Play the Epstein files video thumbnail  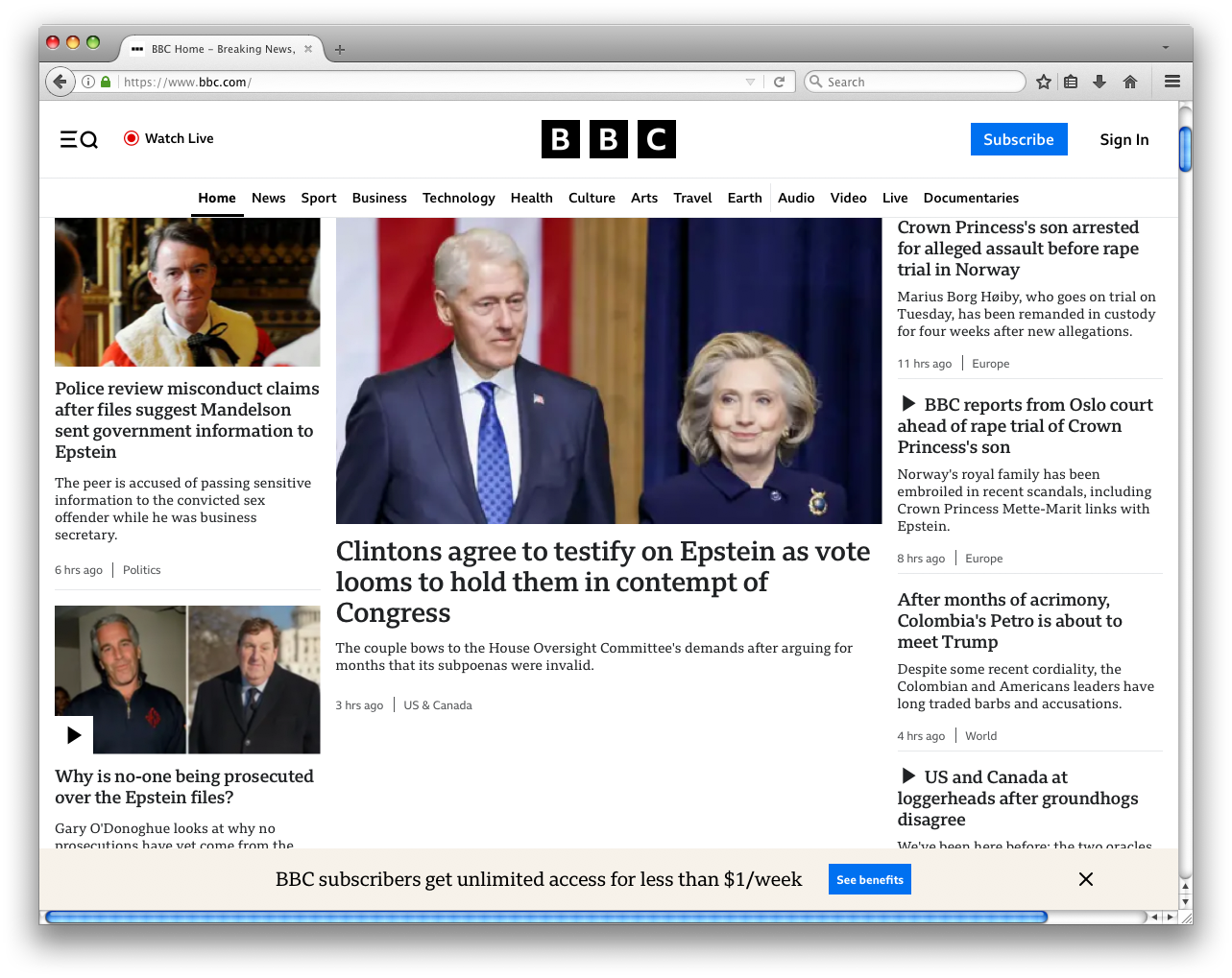(x=74, y=735)
